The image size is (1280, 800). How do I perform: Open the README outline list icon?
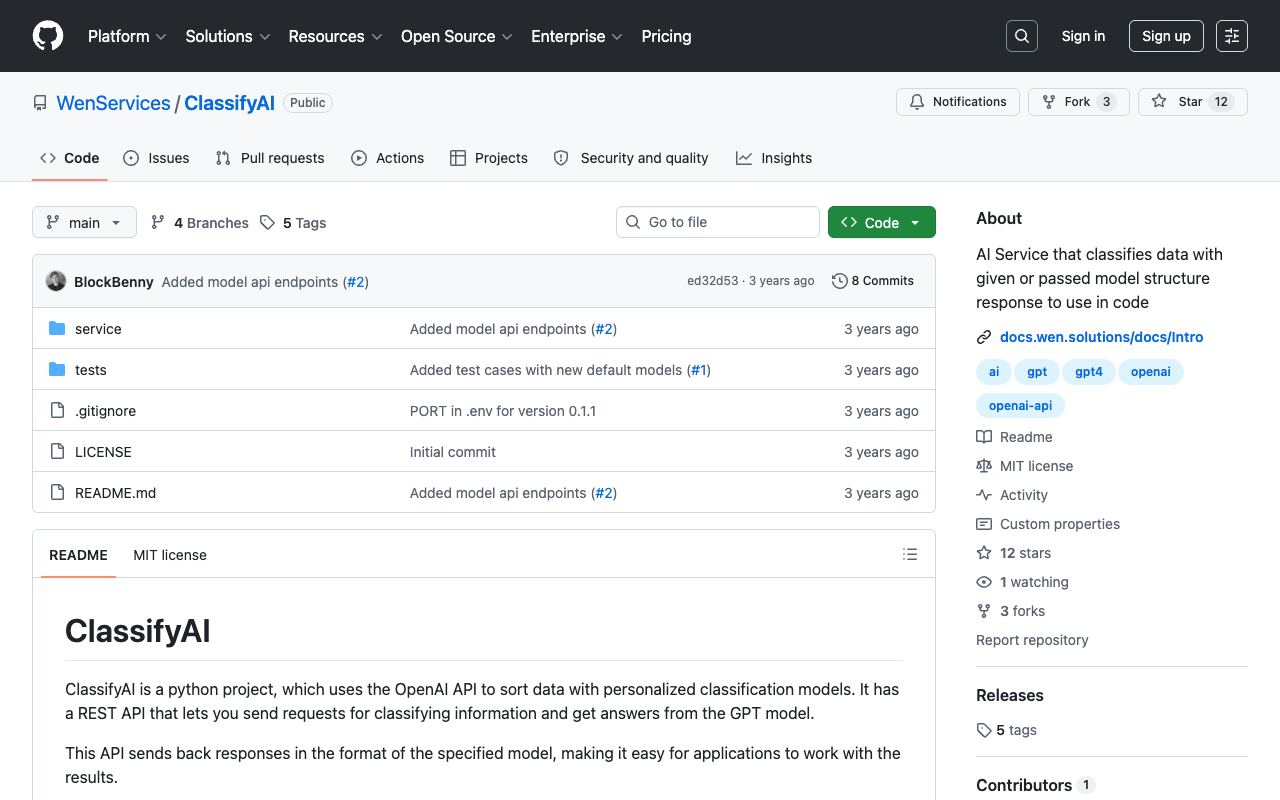point(910,554)
